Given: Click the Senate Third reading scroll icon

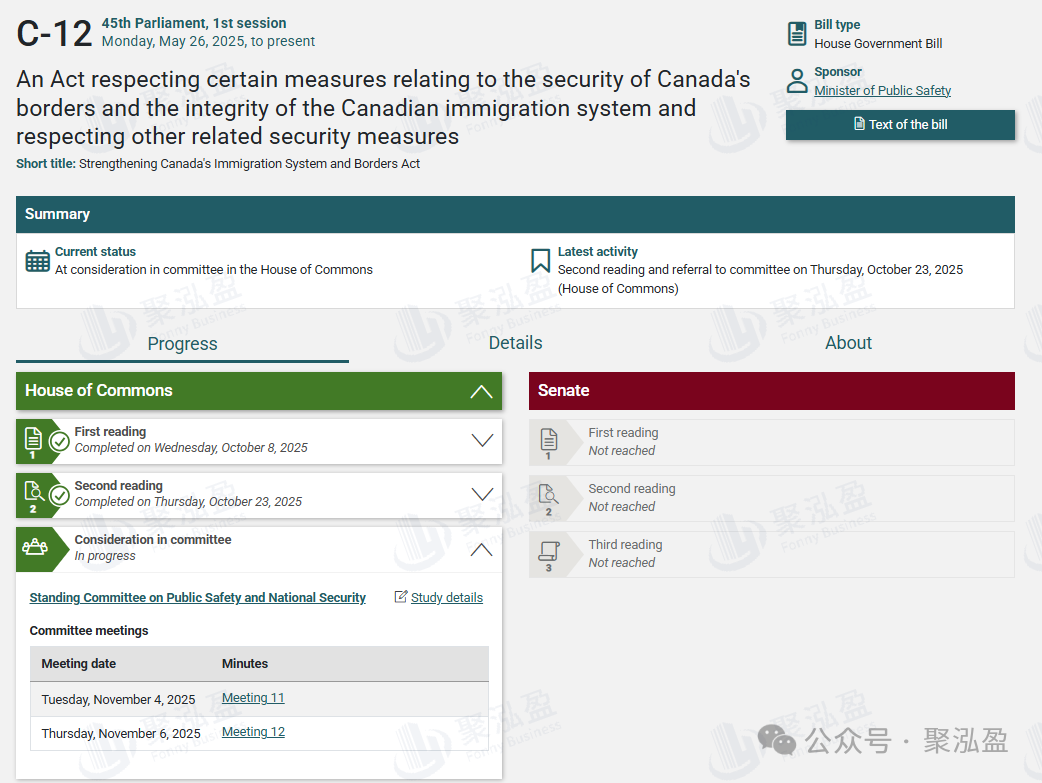Looking at the screenshot, I should click(x=548, y=552).
